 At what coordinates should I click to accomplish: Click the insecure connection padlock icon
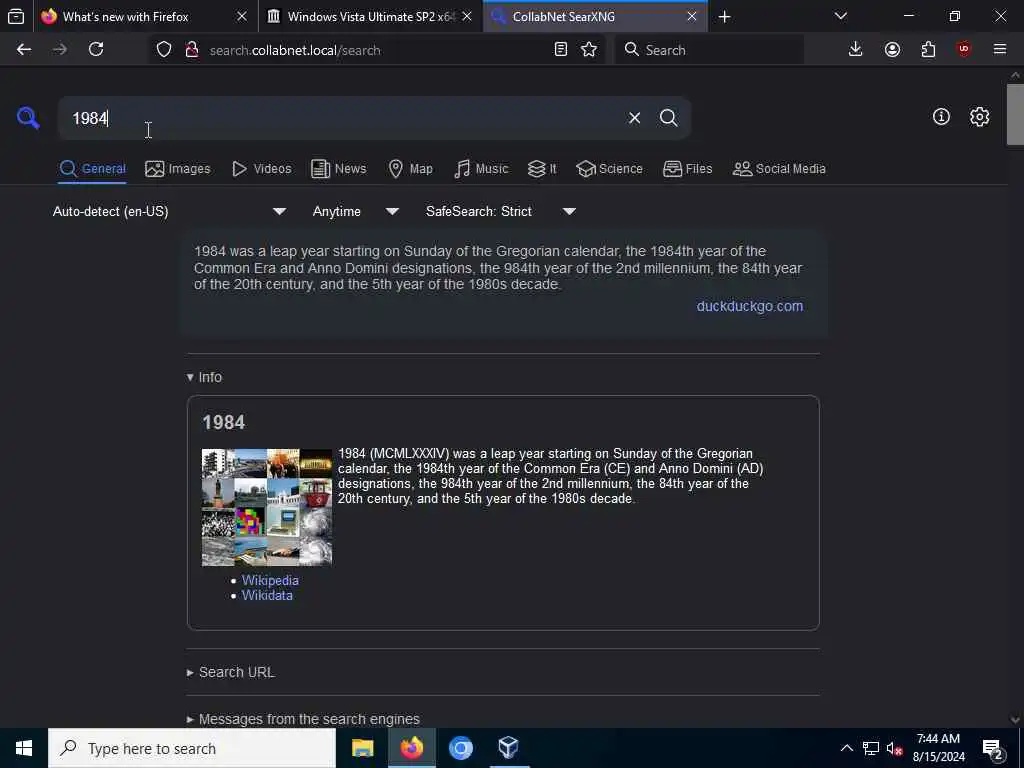pos(191,50)
